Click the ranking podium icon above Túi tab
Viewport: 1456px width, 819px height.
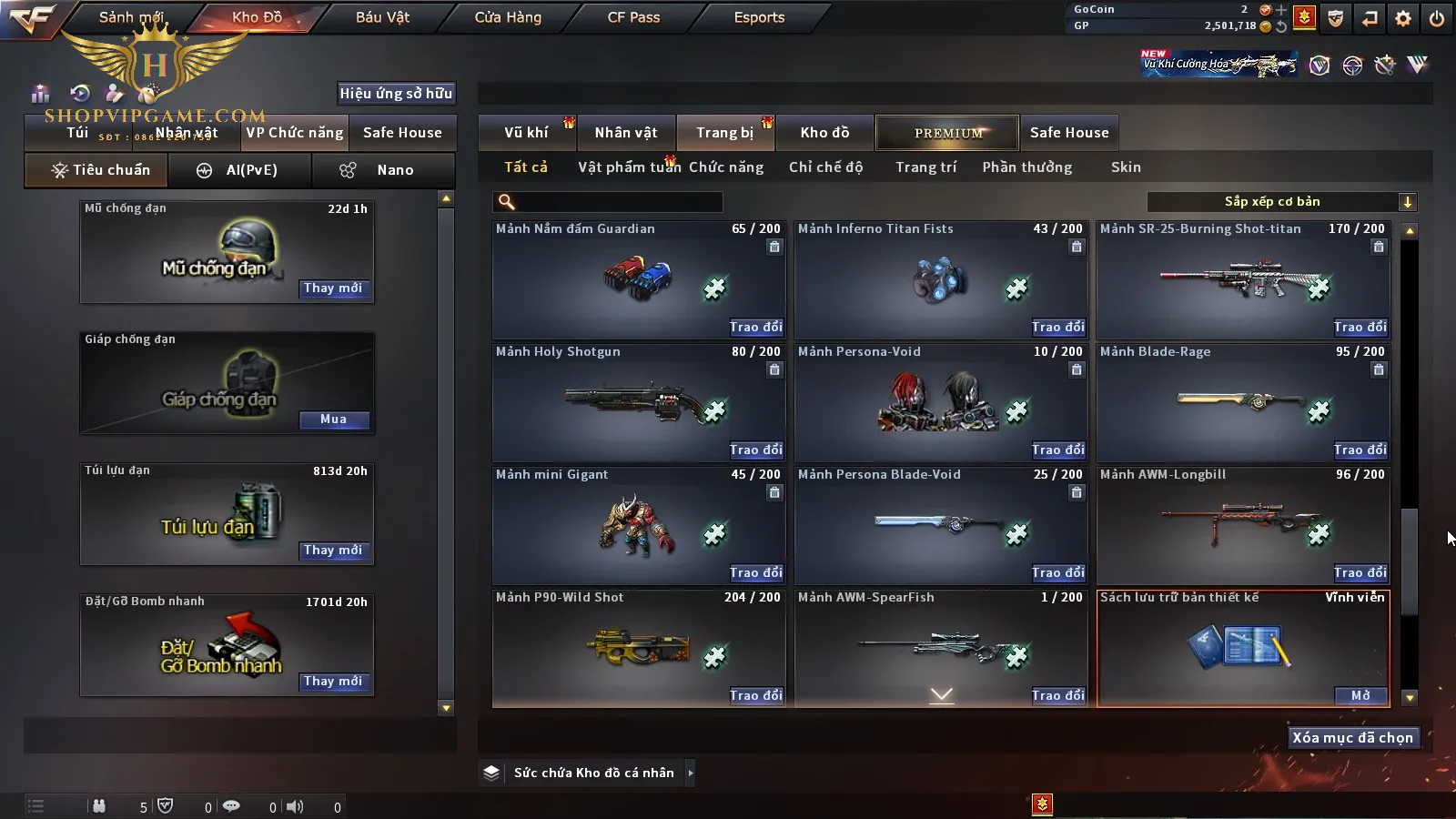point(40,93)
